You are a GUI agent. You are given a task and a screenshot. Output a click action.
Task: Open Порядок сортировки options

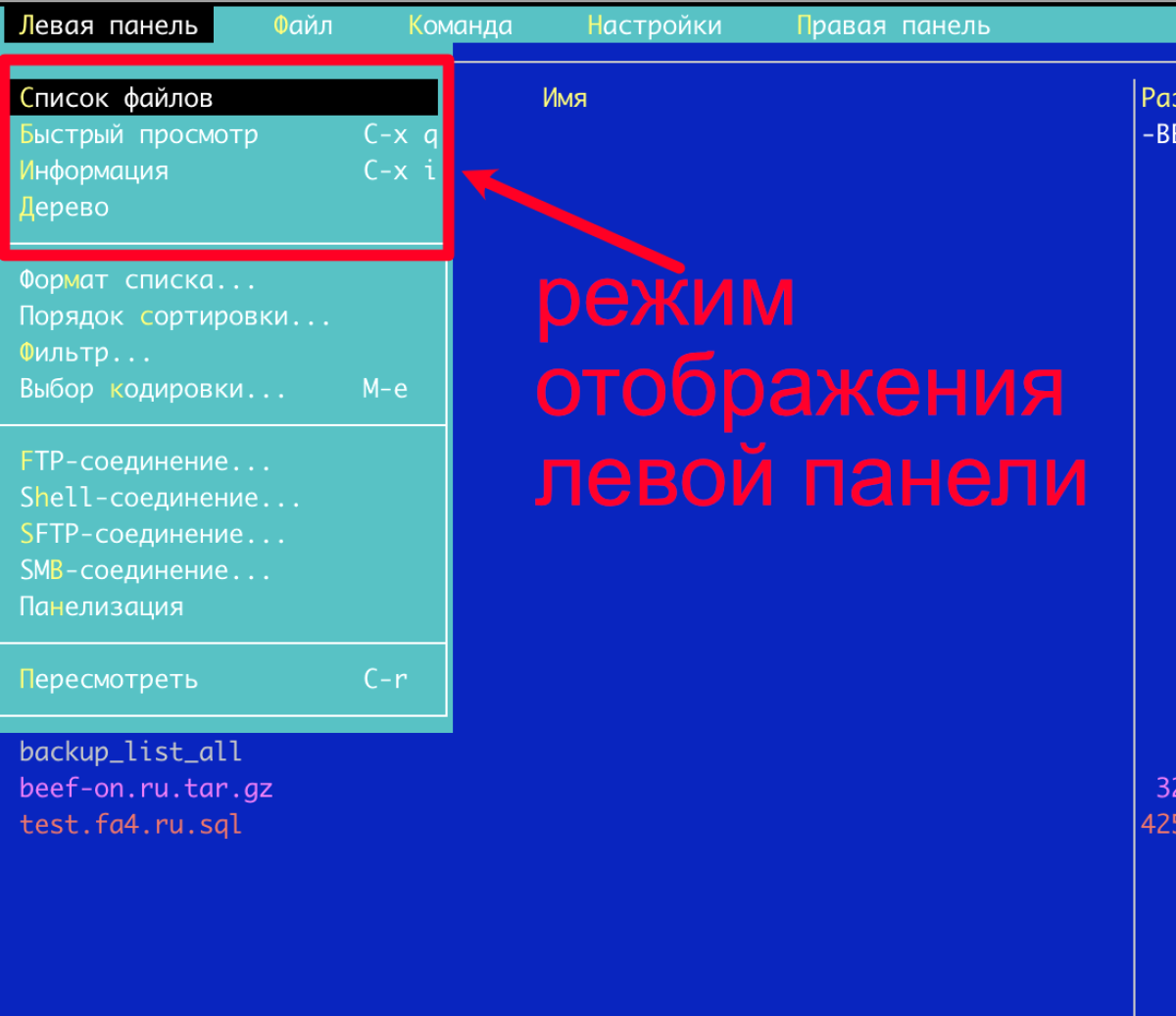pyautogui.click(x=174, y=316)
